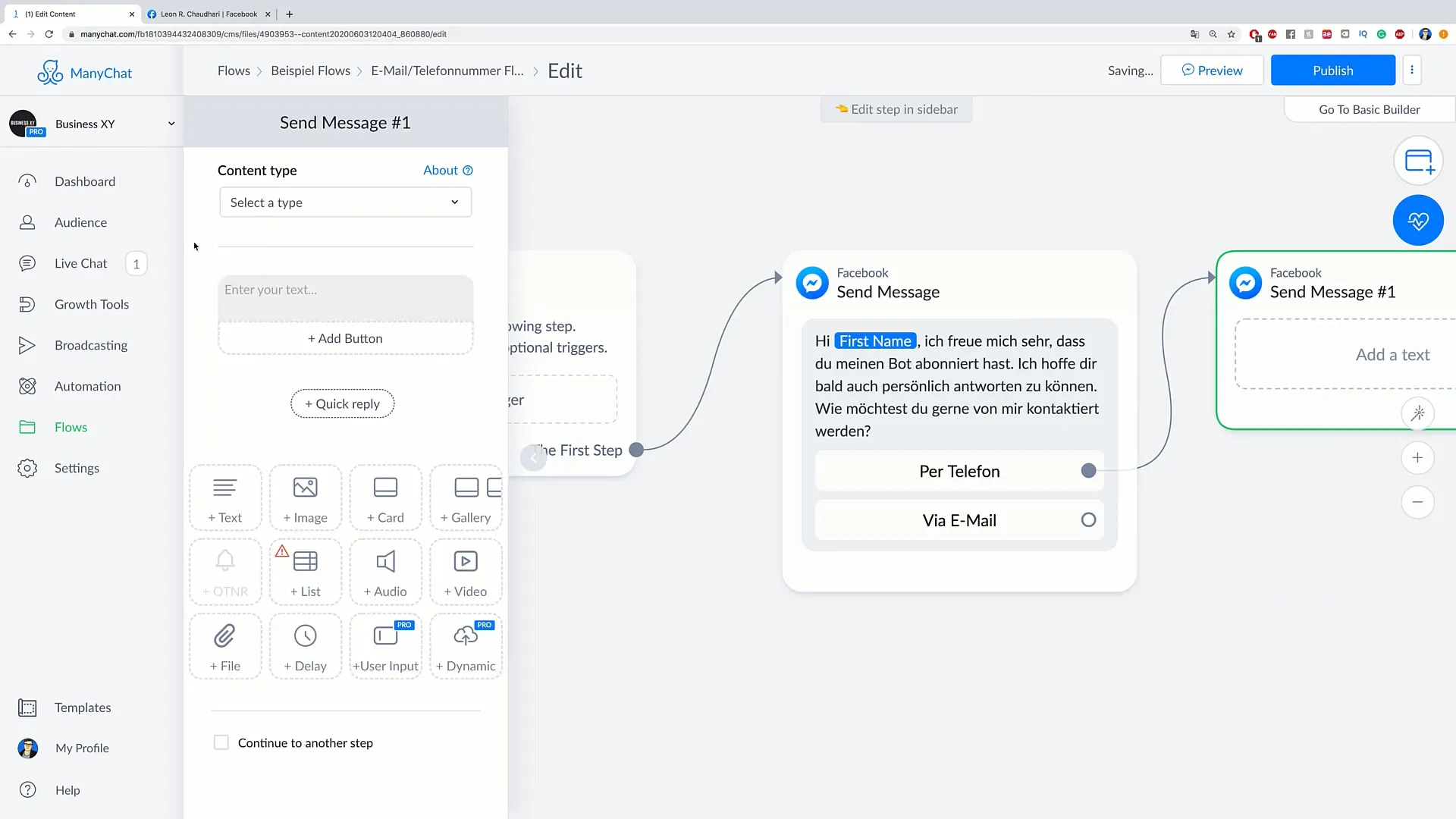
Task: Select the Add Image content icon
Action: [x=305, y=498]
